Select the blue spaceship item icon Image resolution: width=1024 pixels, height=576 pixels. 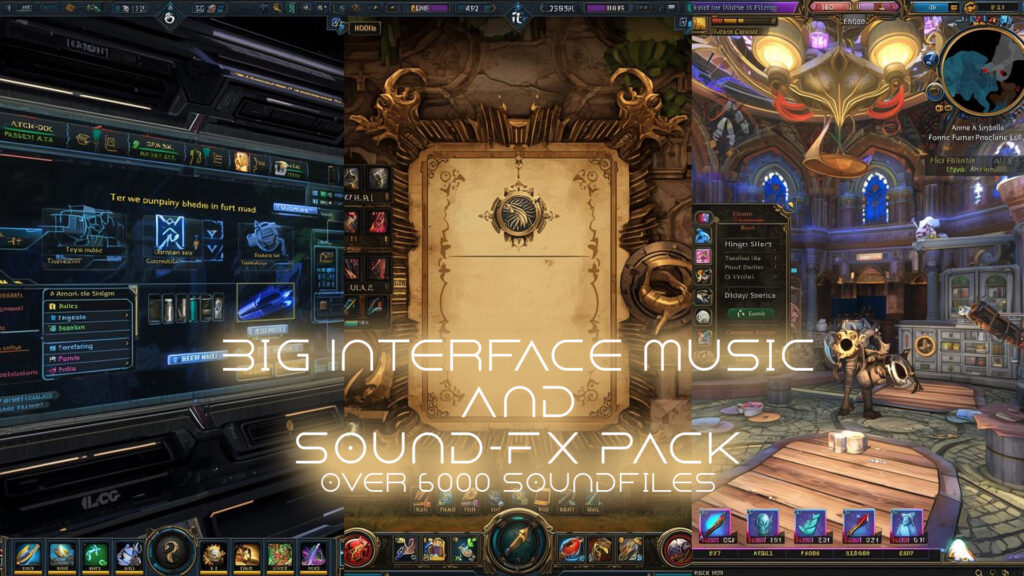(265, 301)
